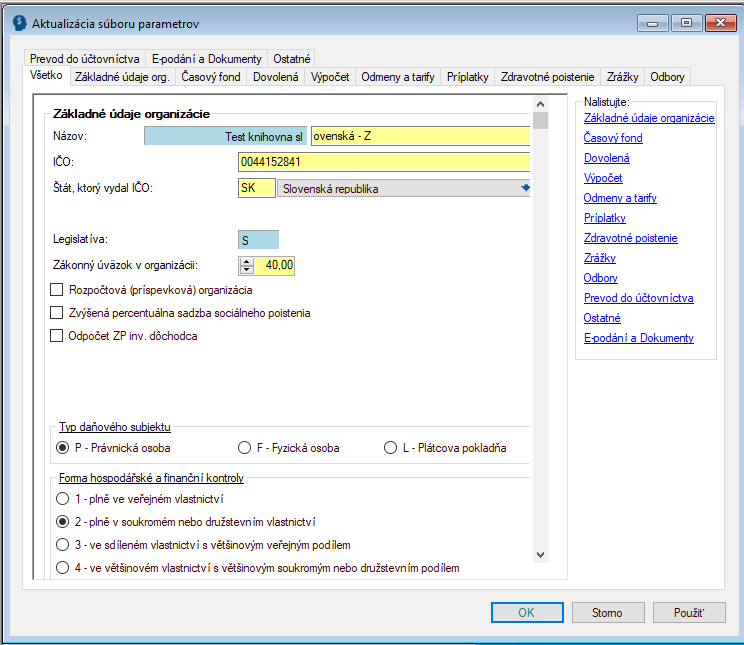Image resolution: width=744 pixels, height=645 pixels.
Task: Choose 4 - ve většinovém vlastnictví option
Action: pyautogui.click(x=63, y=568)
